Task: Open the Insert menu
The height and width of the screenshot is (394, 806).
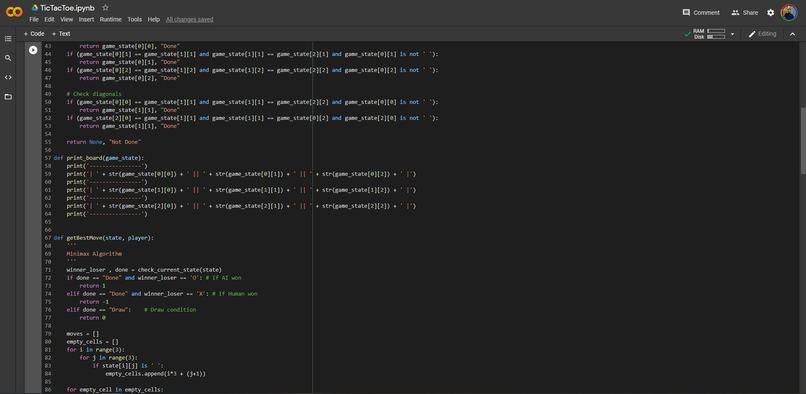Action: [86, 20]
